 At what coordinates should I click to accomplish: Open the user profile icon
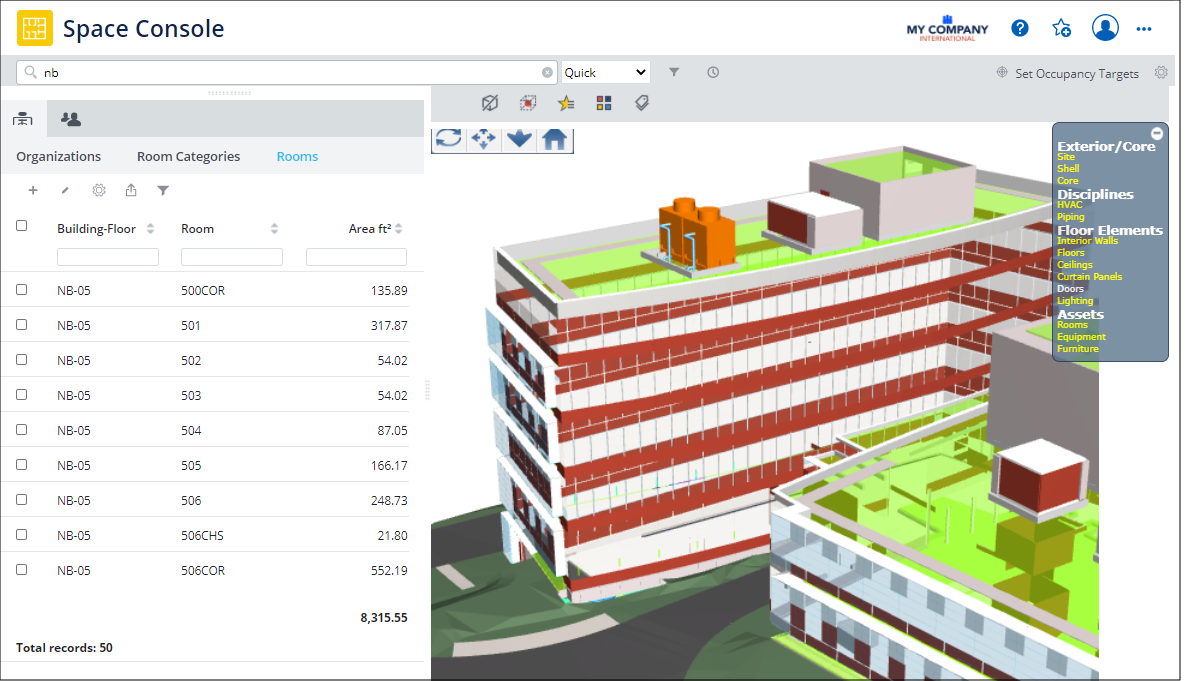pyautogui.click(x=1105, y=28)
